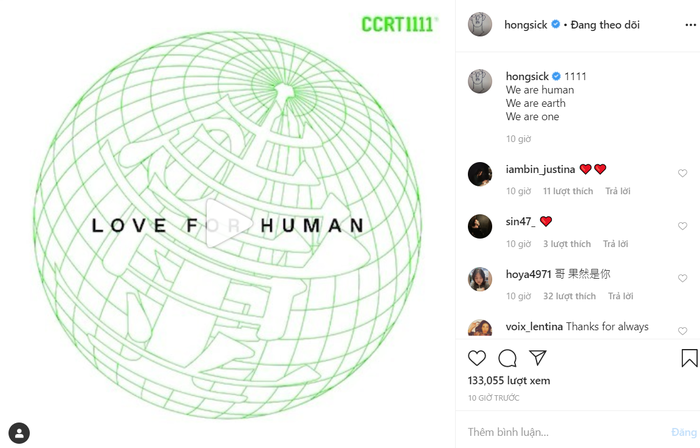Image resolution: width=700 pixels, height=448 pixels.
Task: Click hongsick's header profile avatar
Action: coord(480,24)
